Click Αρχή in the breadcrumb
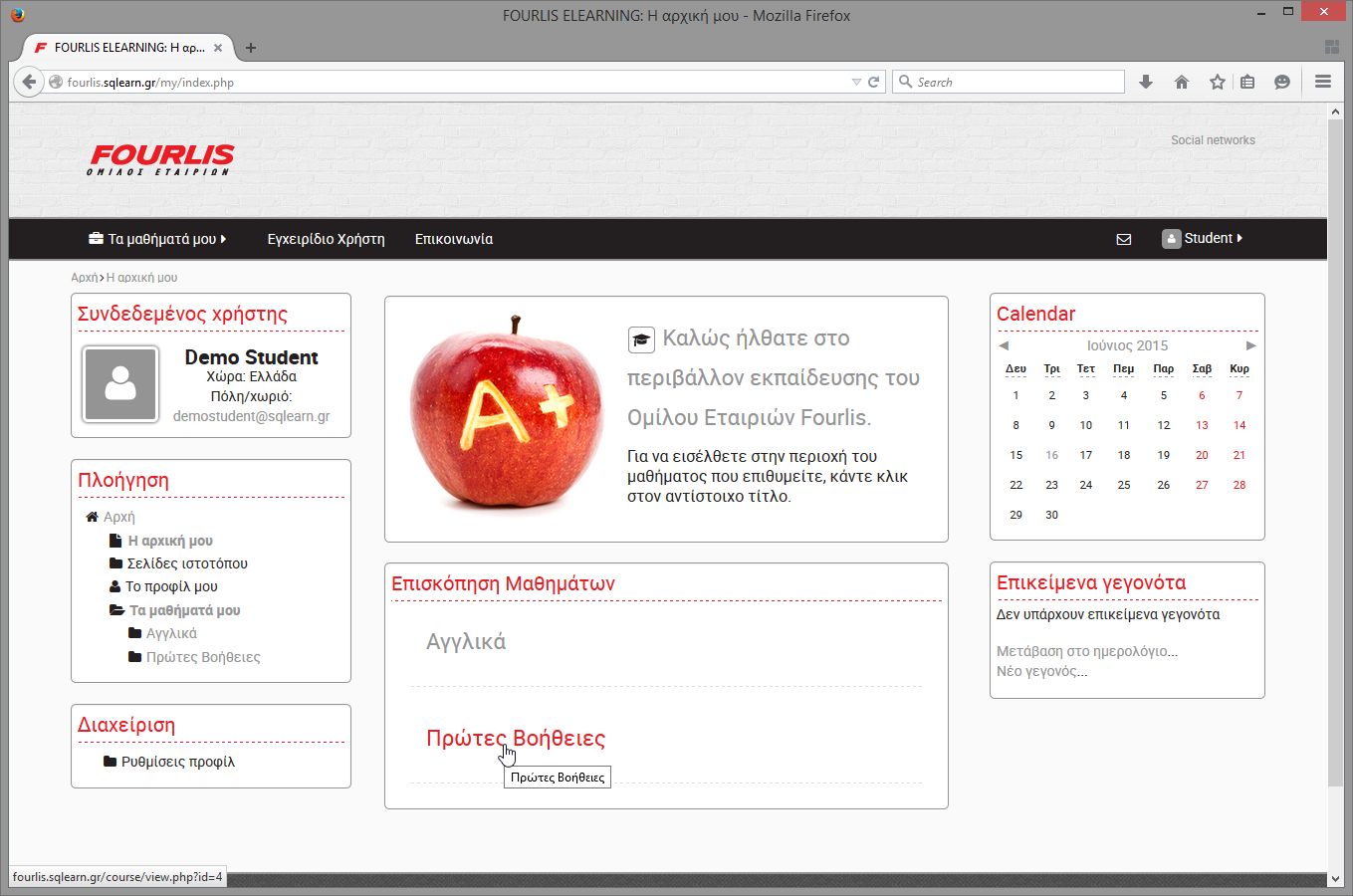 click(84, 278)
